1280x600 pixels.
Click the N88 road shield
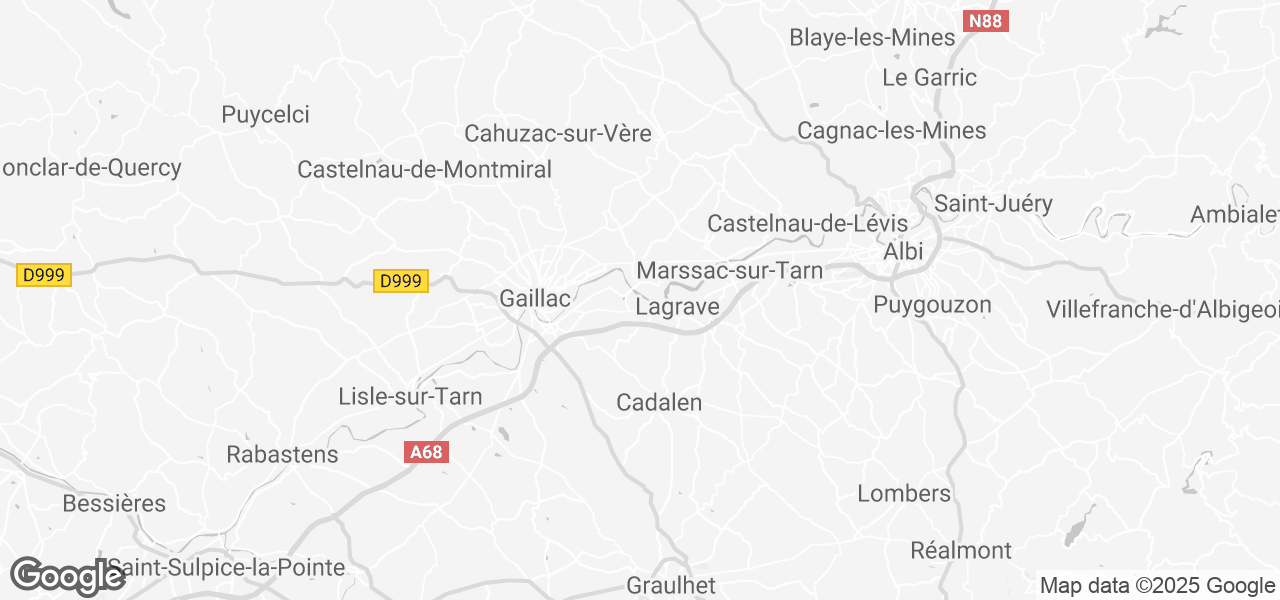986,20
